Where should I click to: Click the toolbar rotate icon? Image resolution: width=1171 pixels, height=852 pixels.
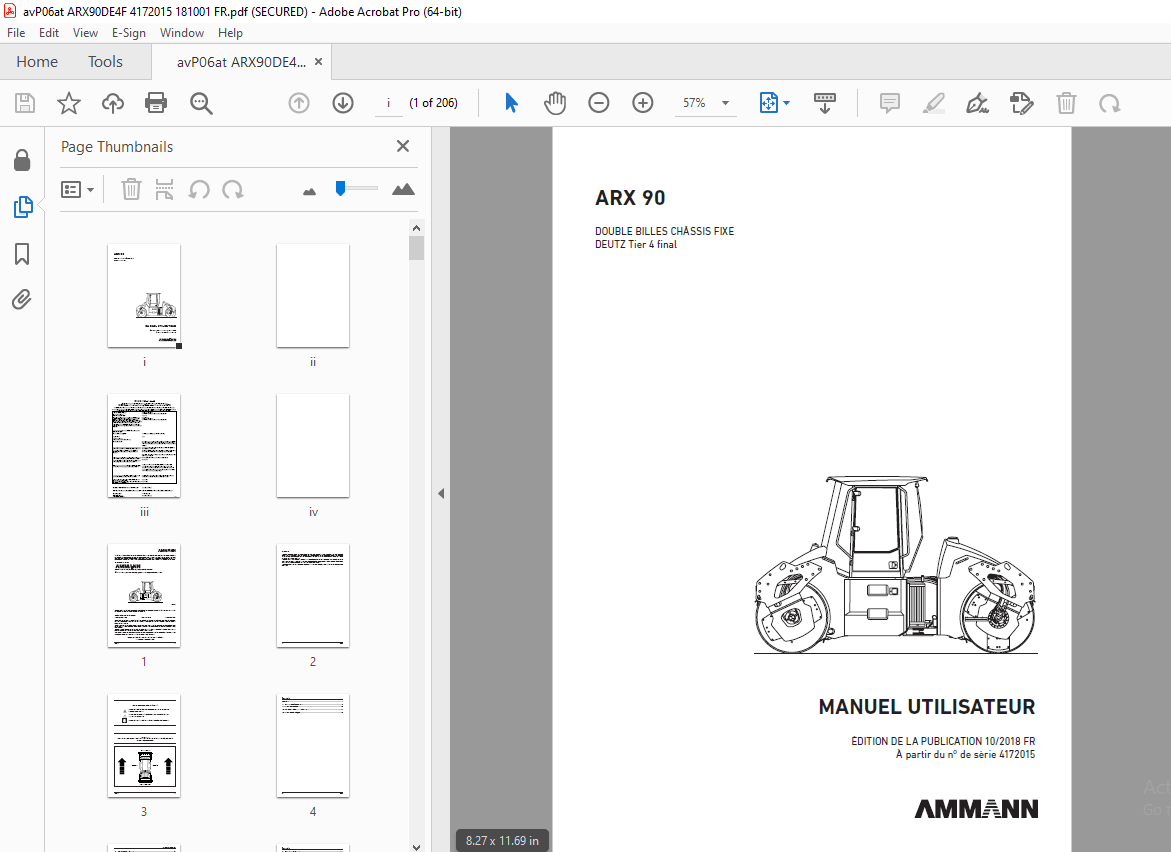click(x=1110, y=103)
